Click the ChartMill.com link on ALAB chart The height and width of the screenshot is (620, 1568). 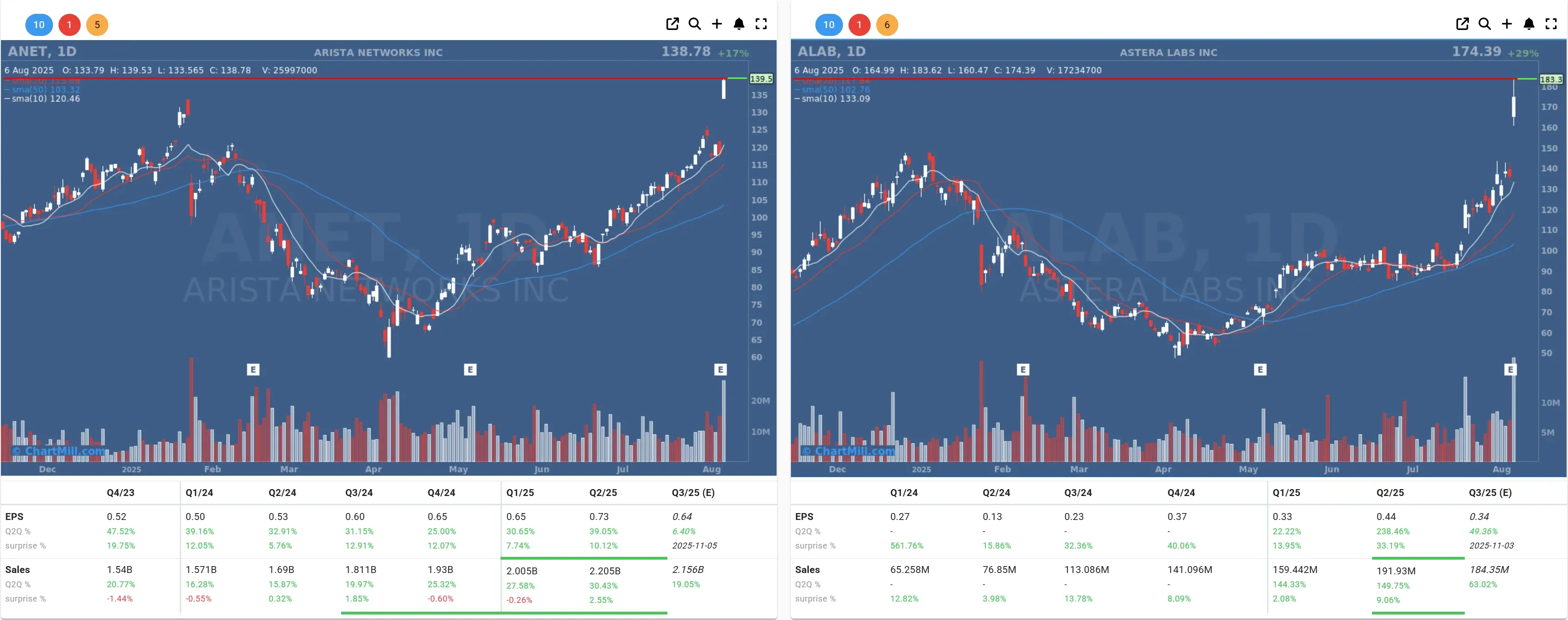[x=849, y=451]
